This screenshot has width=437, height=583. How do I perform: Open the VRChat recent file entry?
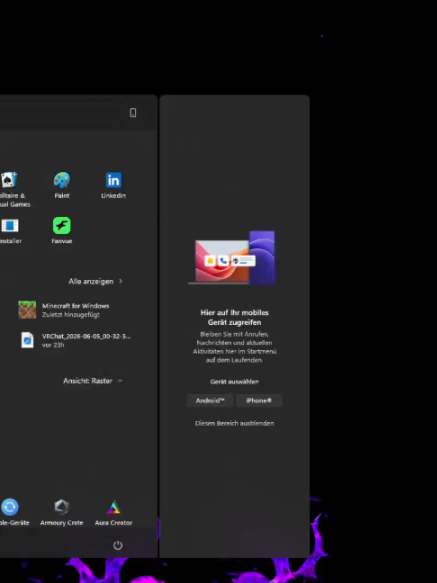point(74,340)
